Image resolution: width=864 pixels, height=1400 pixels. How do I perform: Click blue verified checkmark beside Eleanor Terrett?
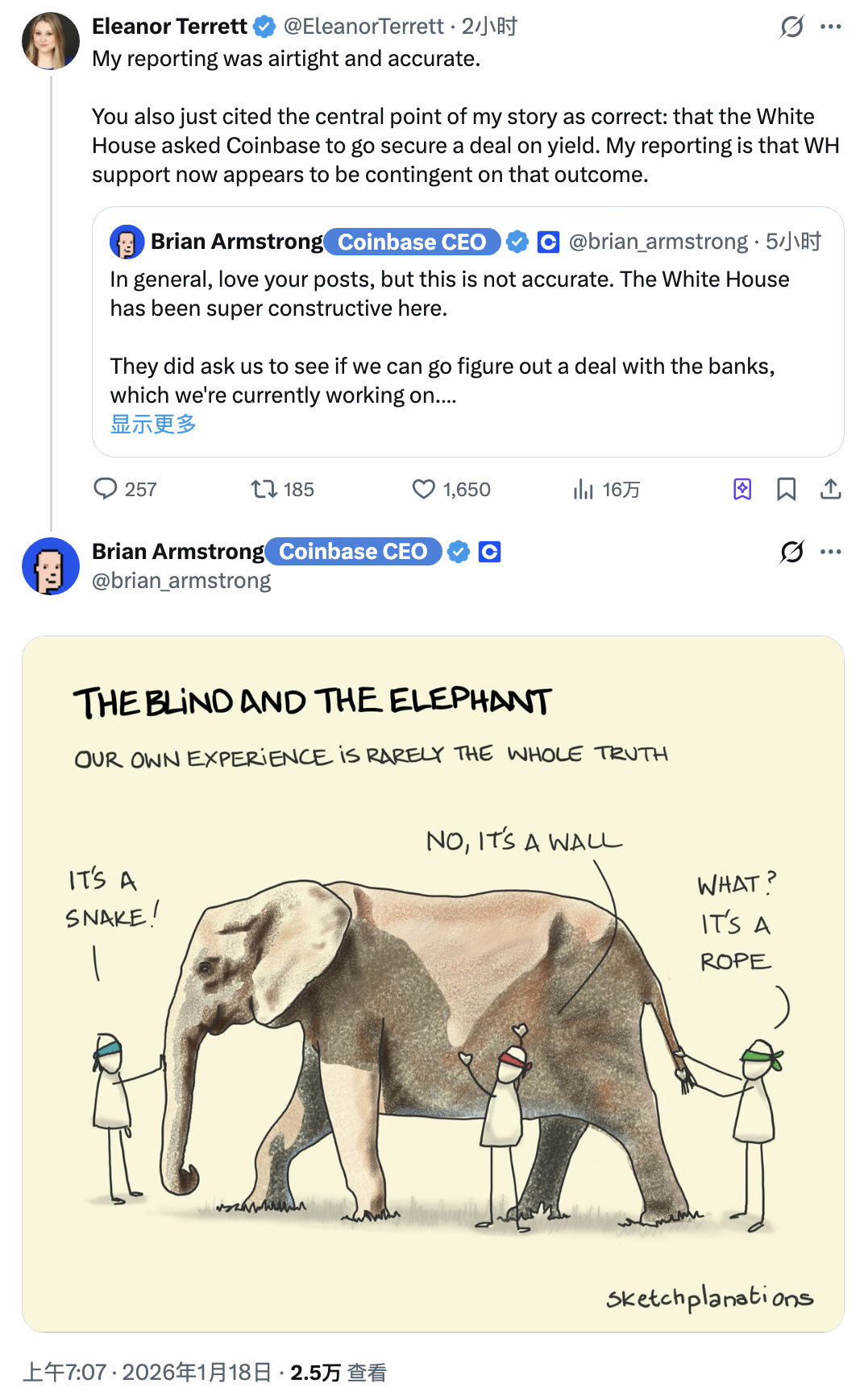point(264,27)
